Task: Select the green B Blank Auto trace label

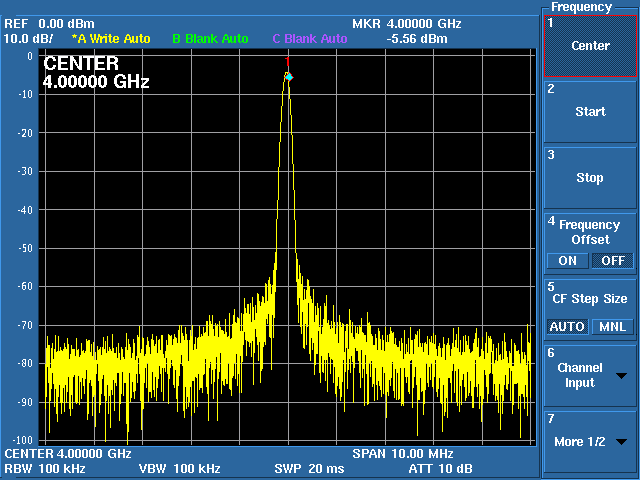Action: pyautogui.click(x=210, y=39)
